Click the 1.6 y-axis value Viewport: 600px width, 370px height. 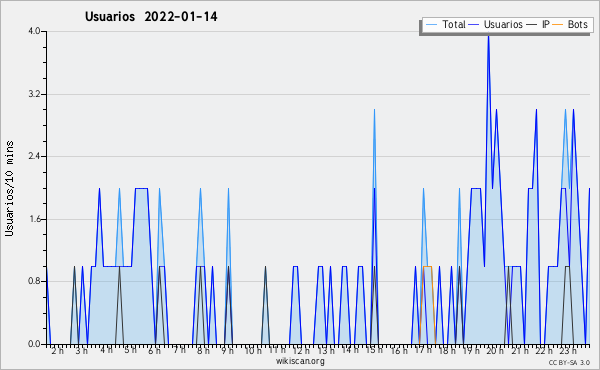(34, 219)
